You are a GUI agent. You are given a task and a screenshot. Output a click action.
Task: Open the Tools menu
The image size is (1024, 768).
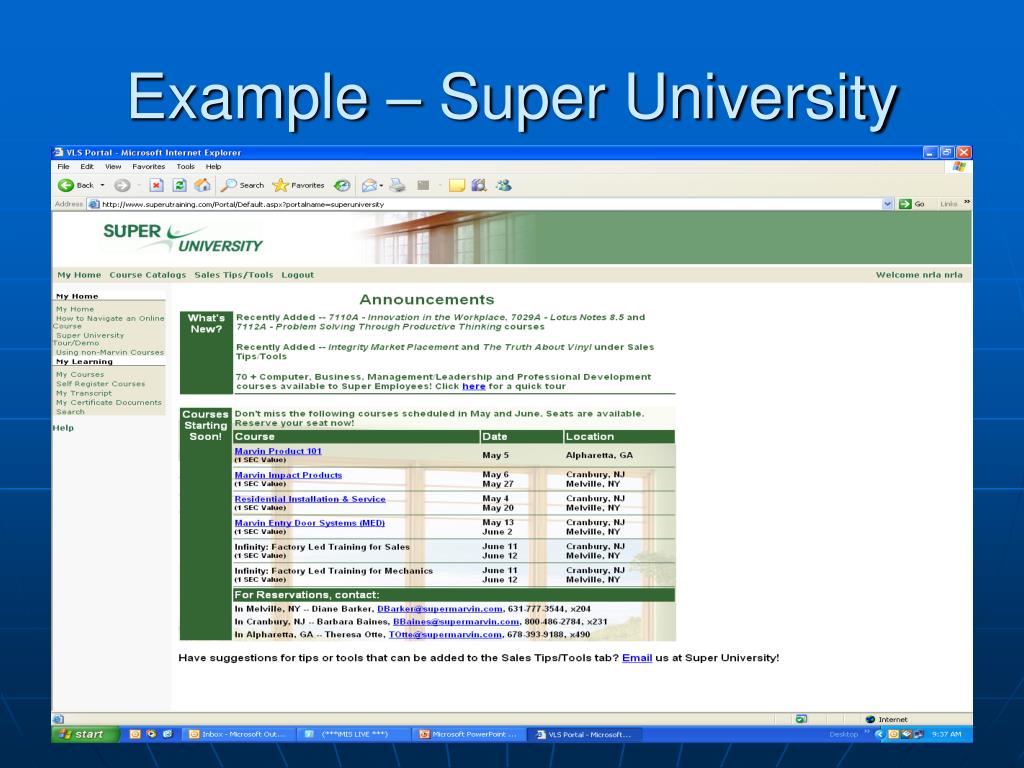185,167
